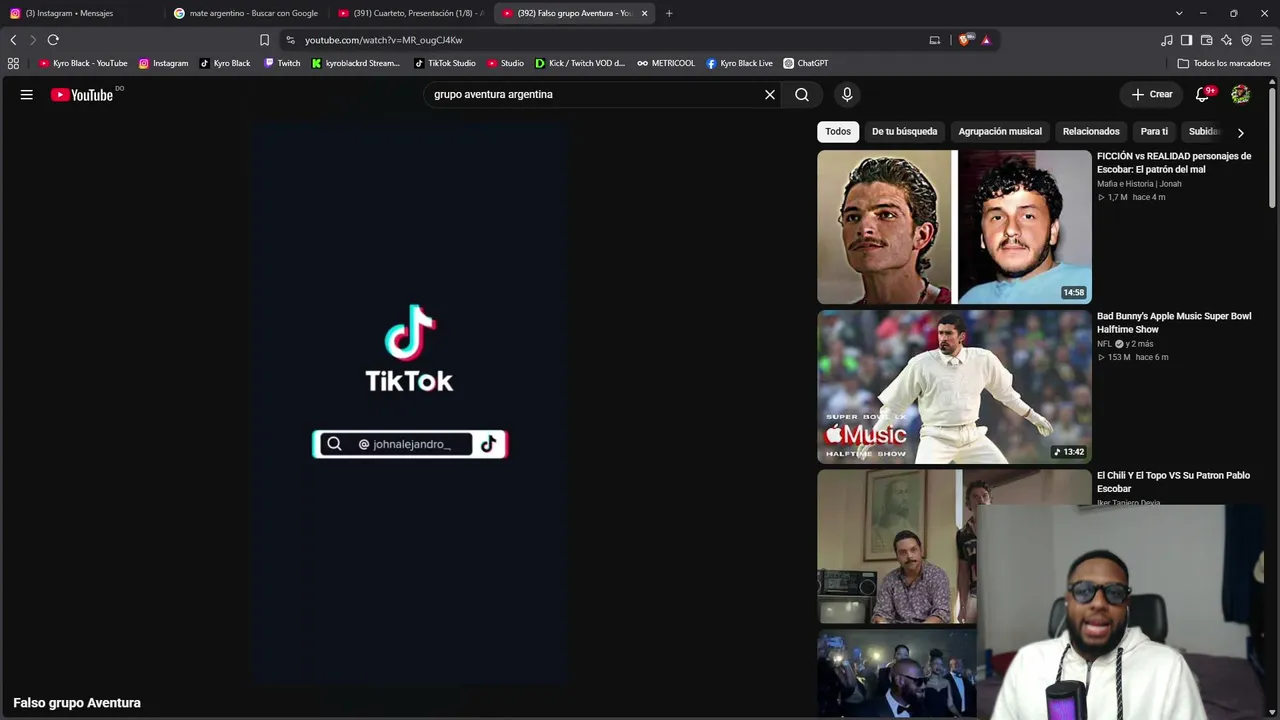Toggle the browser sidebar panel

[x=1187, y=40]
